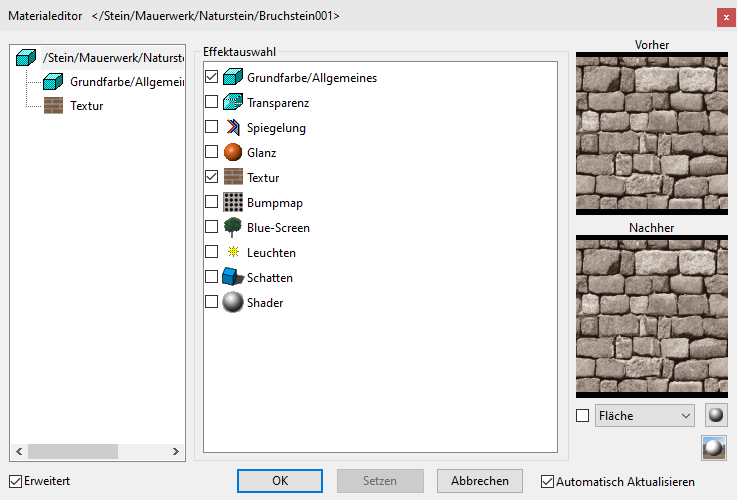Toggle the Erweitert checkbox
Viewport: 737px width, 500px height.
16,481
